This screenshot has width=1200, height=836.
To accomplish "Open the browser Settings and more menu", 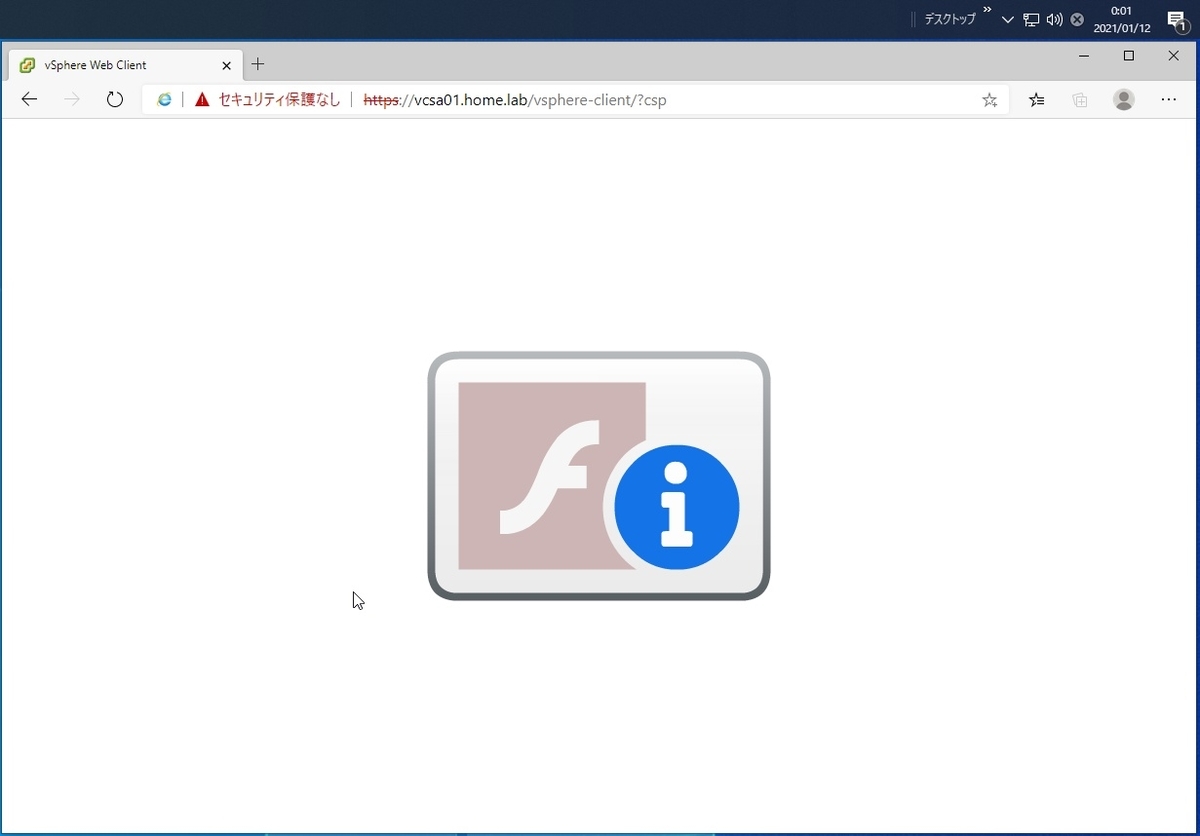I will click(x=1169, y=99).
